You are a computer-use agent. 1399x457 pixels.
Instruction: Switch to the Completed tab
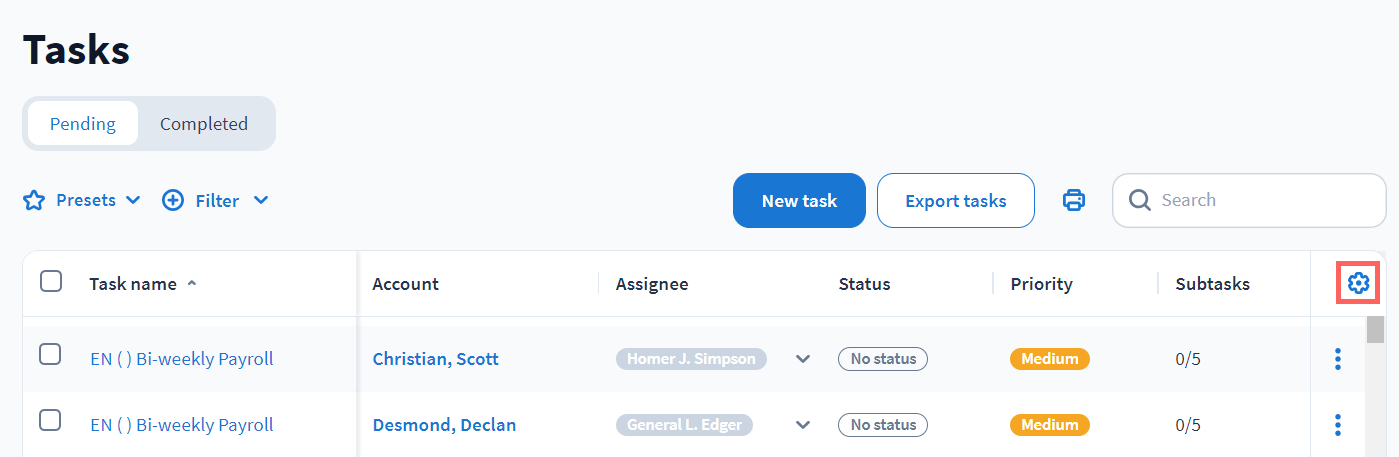tap(204, 124)
